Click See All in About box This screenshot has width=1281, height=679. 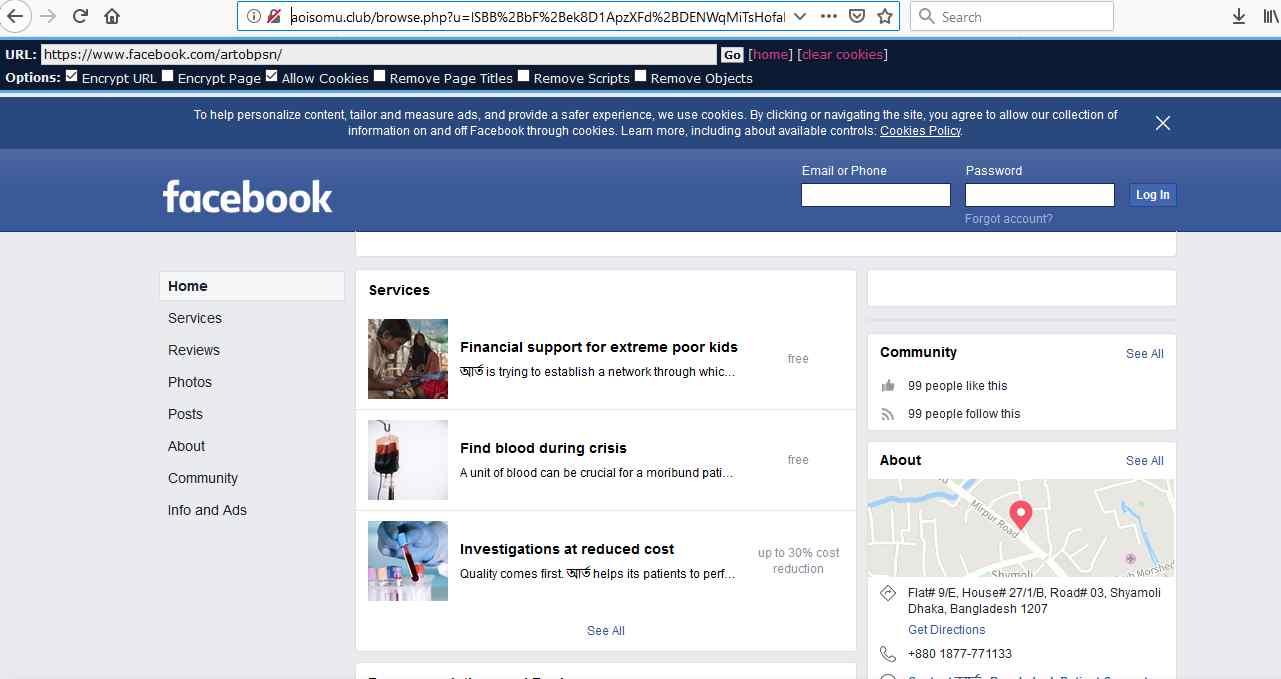(x=1145, y=461)
